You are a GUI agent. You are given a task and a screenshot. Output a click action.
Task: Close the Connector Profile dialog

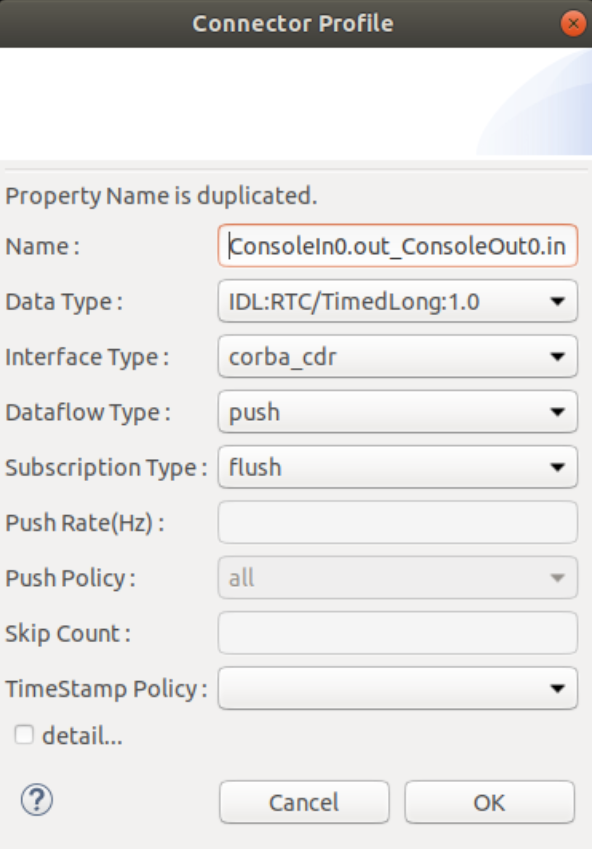click(573, 23)
